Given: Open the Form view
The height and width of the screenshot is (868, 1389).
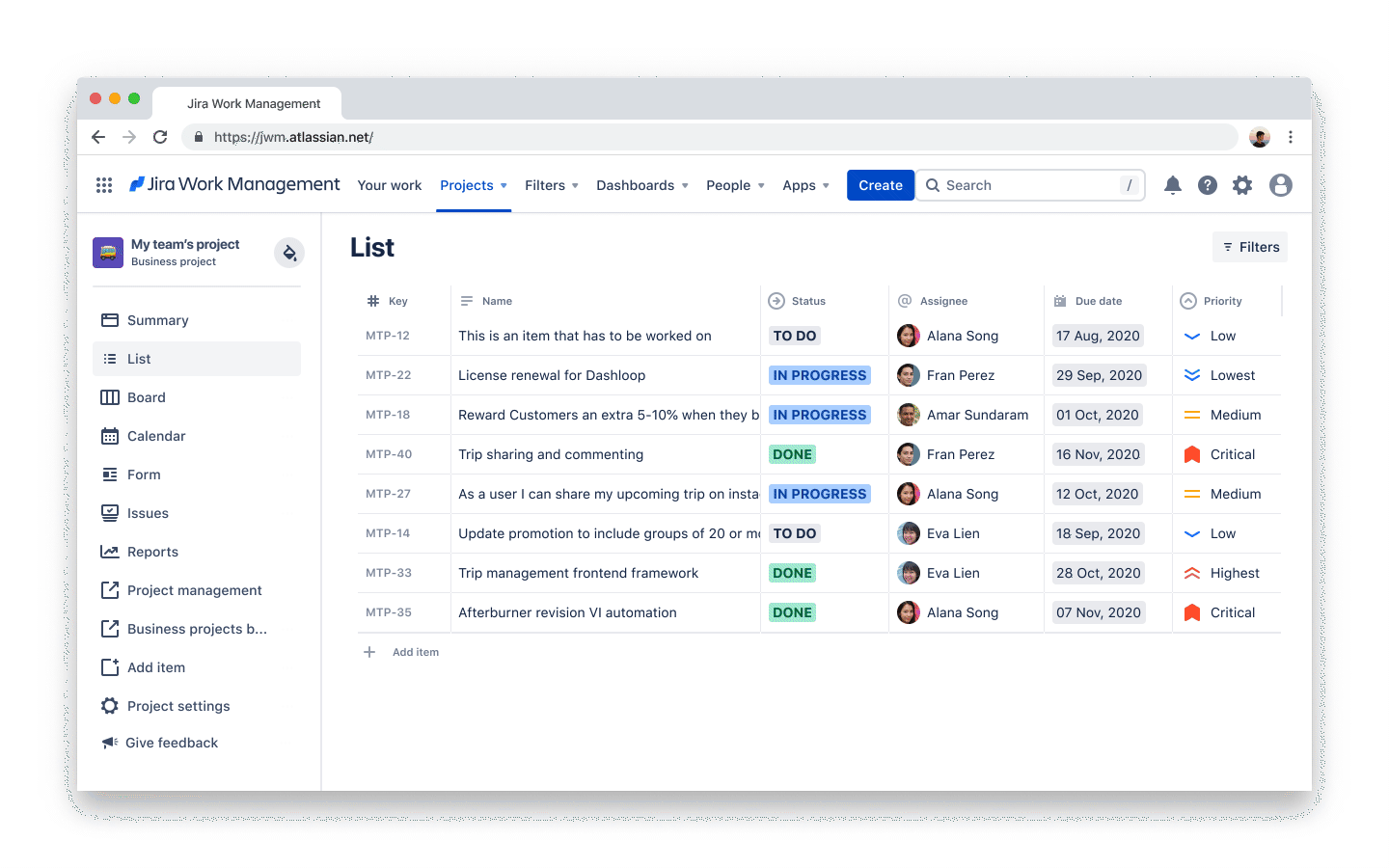Looking at the screenshot, I should tap(197, 475).
